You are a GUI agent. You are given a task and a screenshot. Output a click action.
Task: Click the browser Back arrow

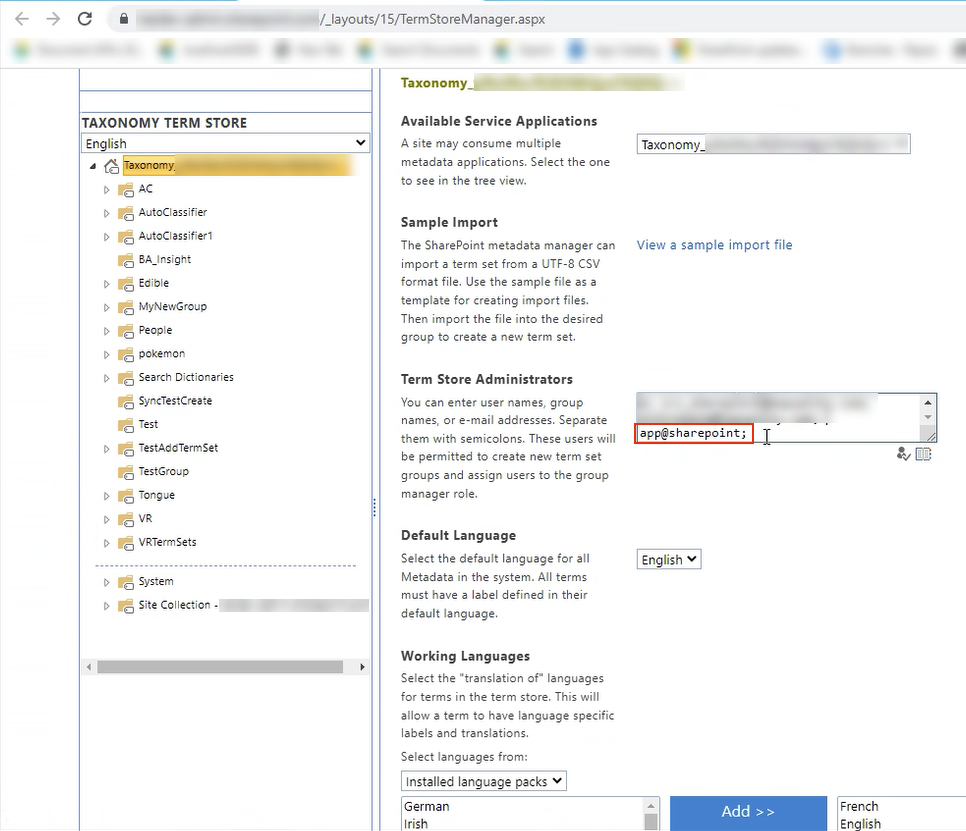tap(22, 19)
